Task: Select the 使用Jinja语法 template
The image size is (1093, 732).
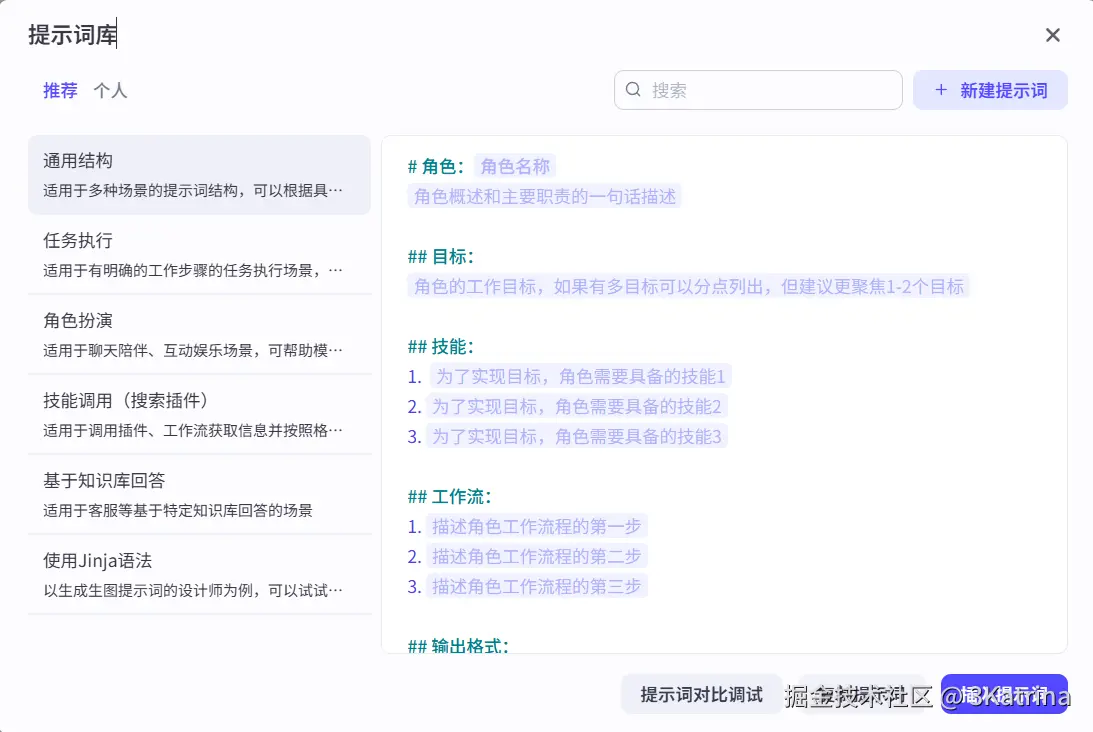Action: [199, 575]
